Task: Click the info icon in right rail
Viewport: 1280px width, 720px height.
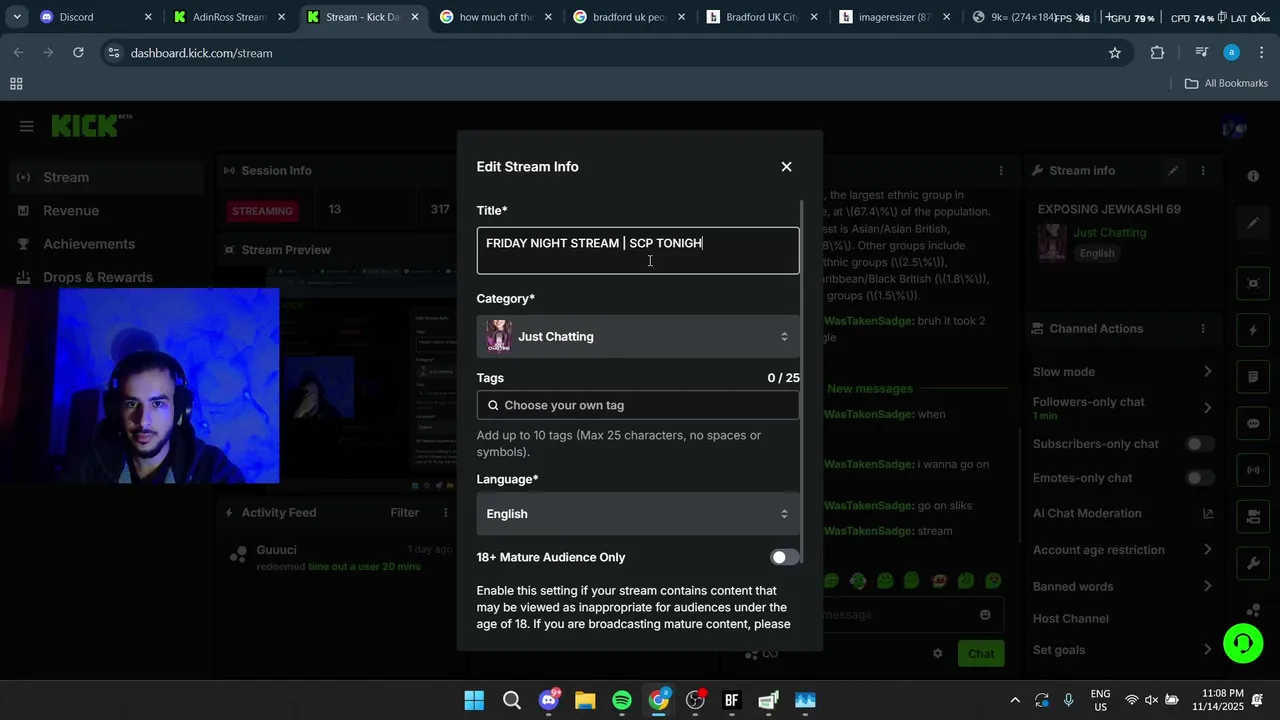Action: 1253,176
